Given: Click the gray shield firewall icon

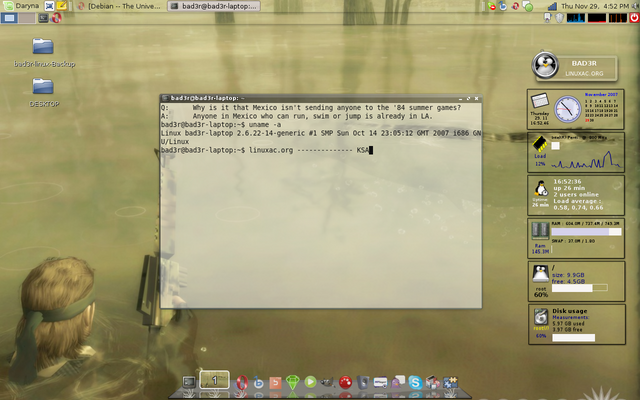Looking at the screenshot, I should coord(559,18).
